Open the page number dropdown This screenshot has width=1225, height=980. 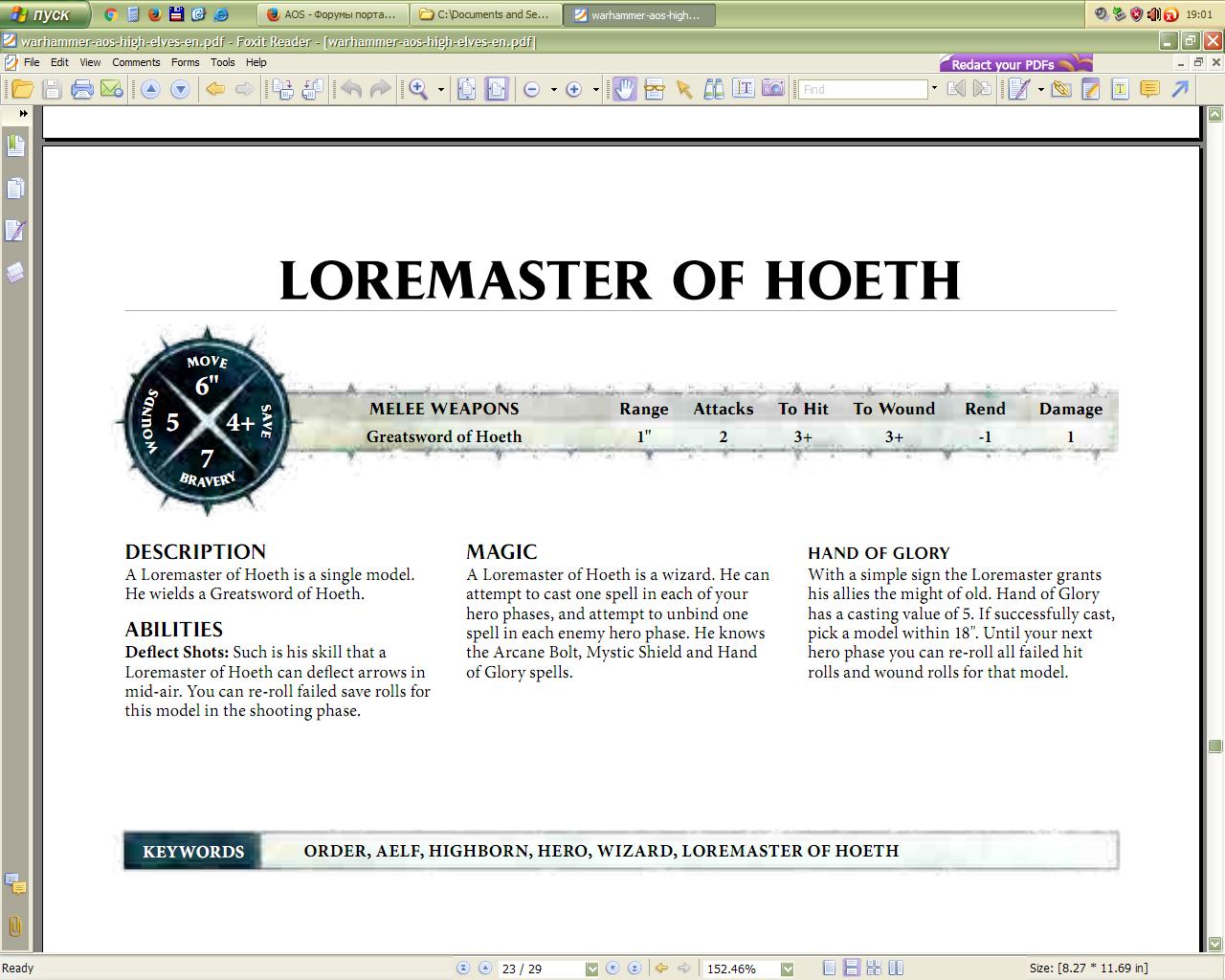591,969
